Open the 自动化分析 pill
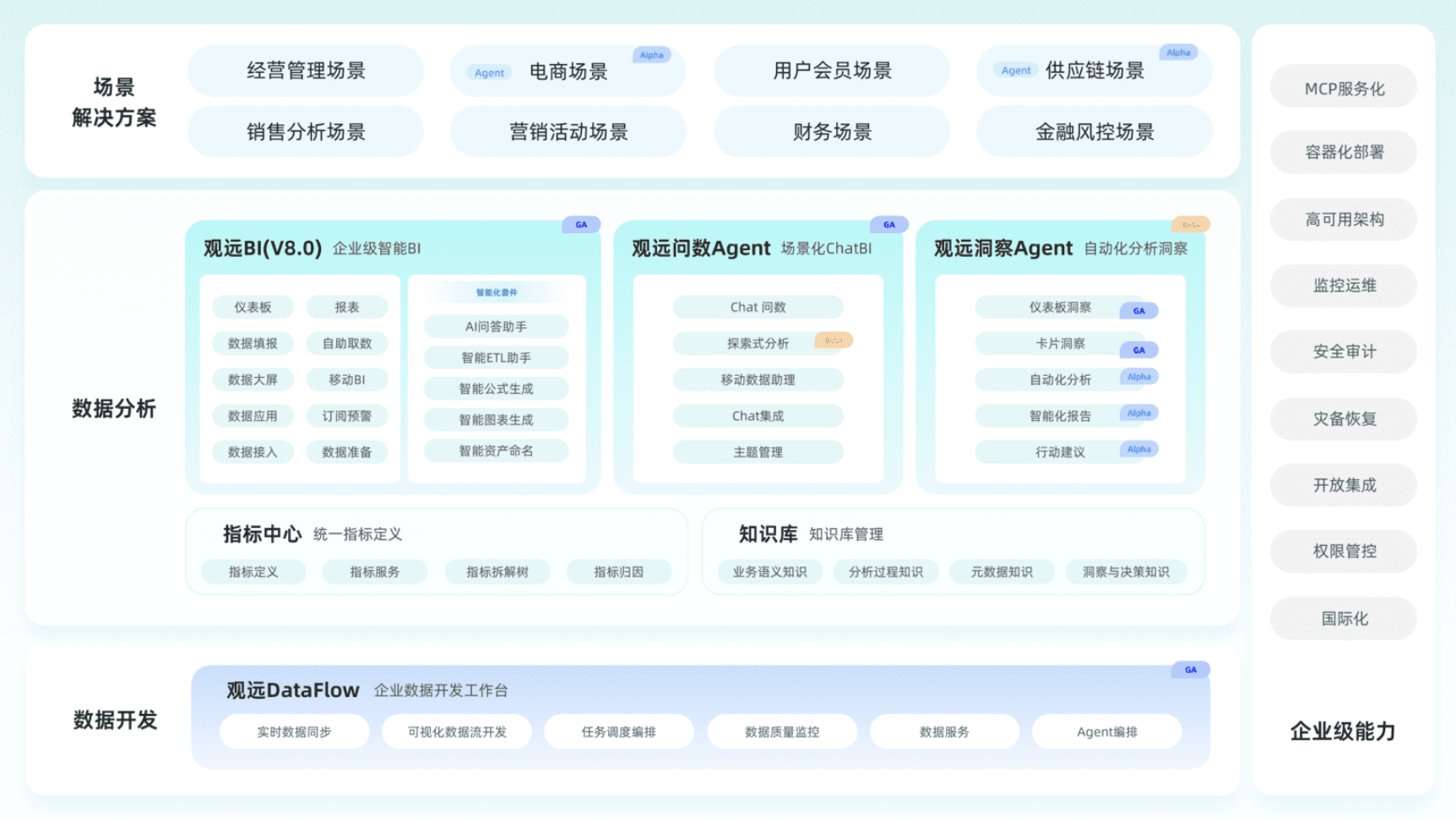The width and height of the screenshot is (1456, 818). (x=1060, y=379)
